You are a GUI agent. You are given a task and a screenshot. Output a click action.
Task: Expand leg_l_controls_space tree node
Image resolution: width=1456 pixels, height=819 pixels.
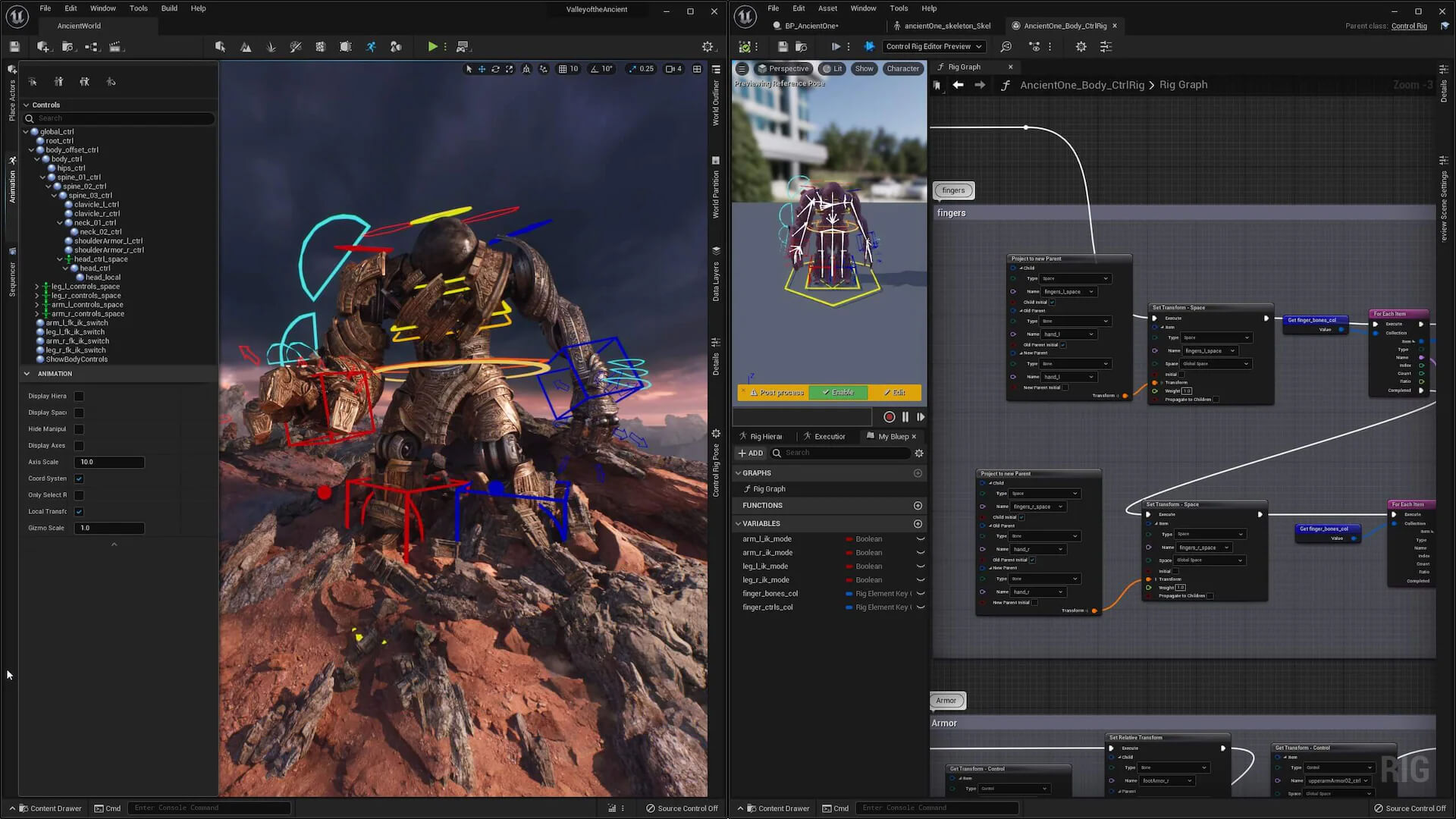click(x=36, y=287)
